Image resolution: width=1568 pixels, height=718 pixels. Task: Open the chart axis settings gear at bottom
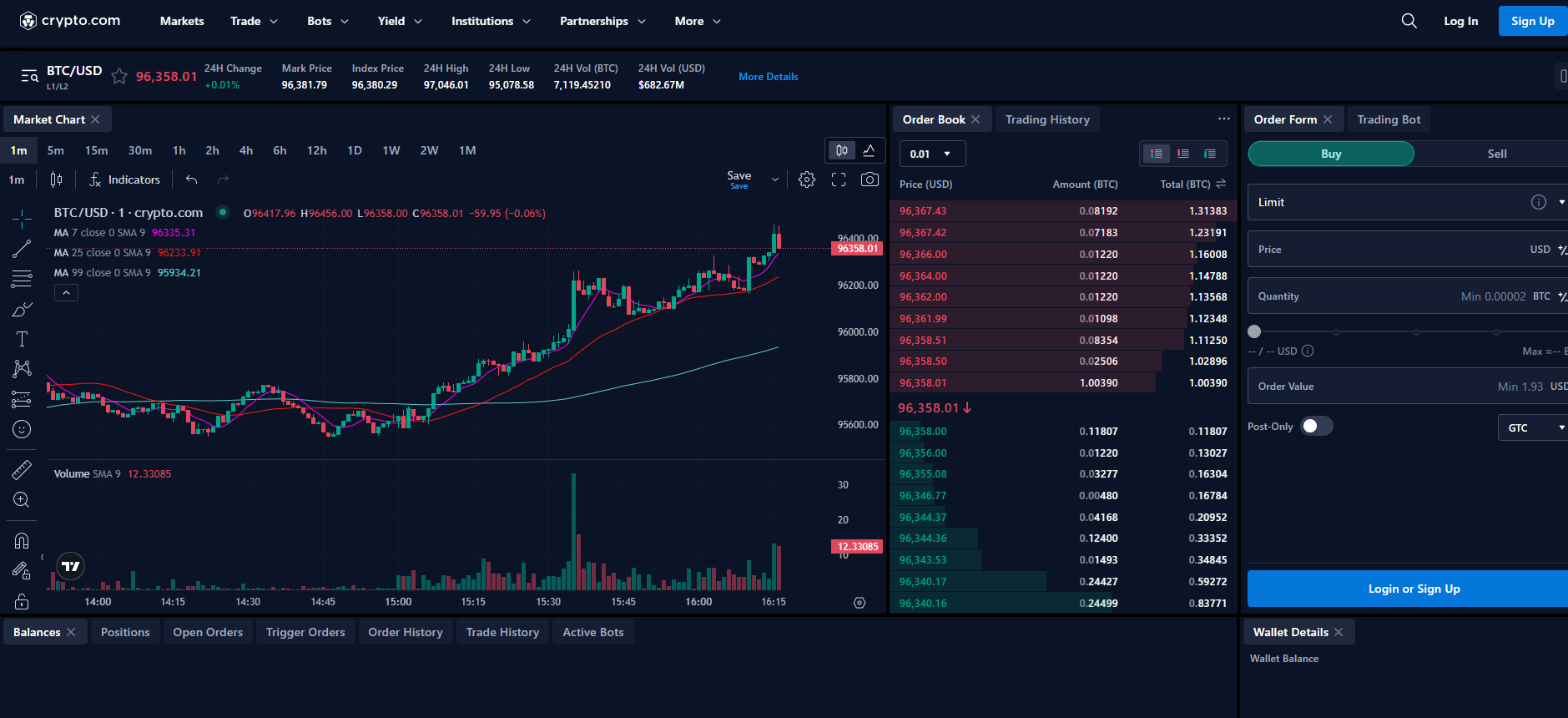point(860,603)
